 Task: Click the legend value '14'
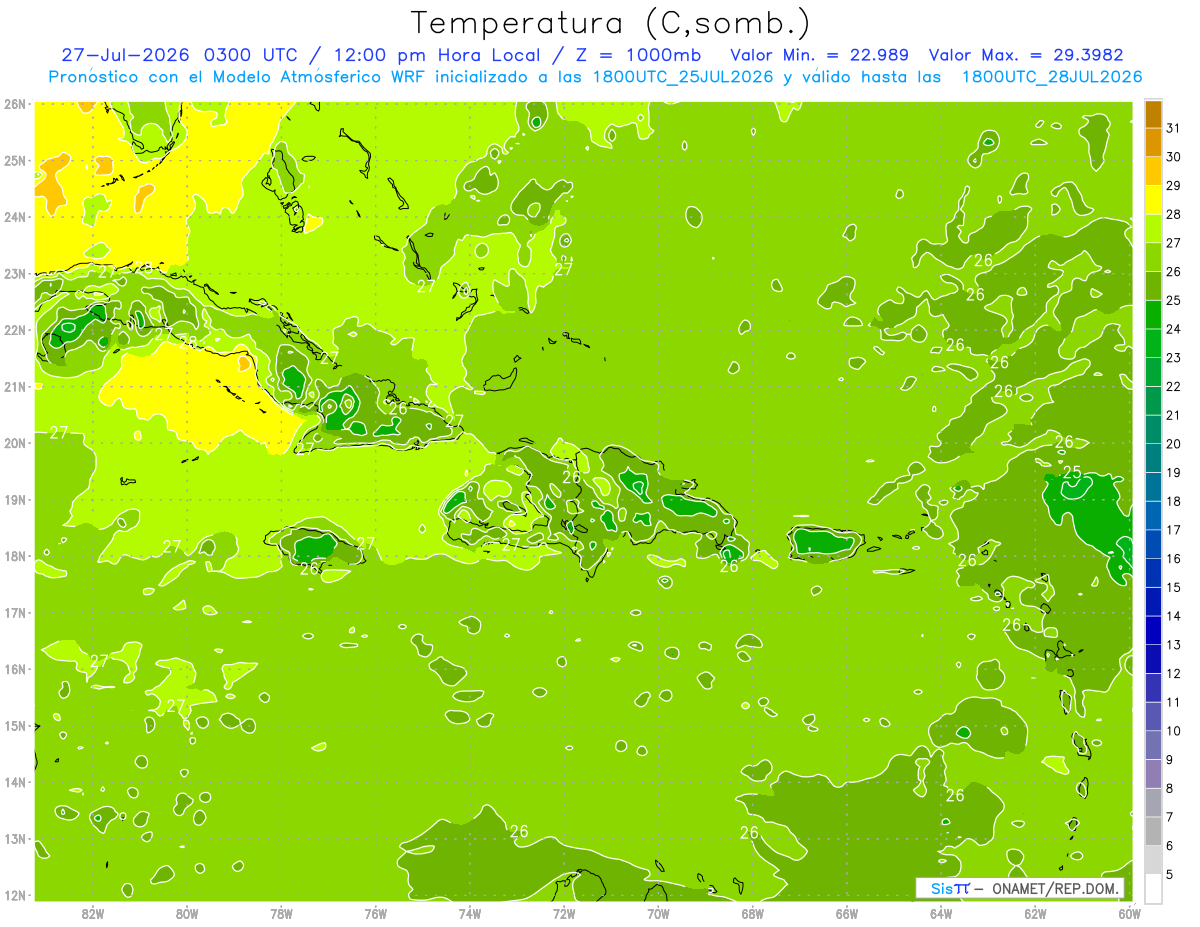coord(1173,616)
